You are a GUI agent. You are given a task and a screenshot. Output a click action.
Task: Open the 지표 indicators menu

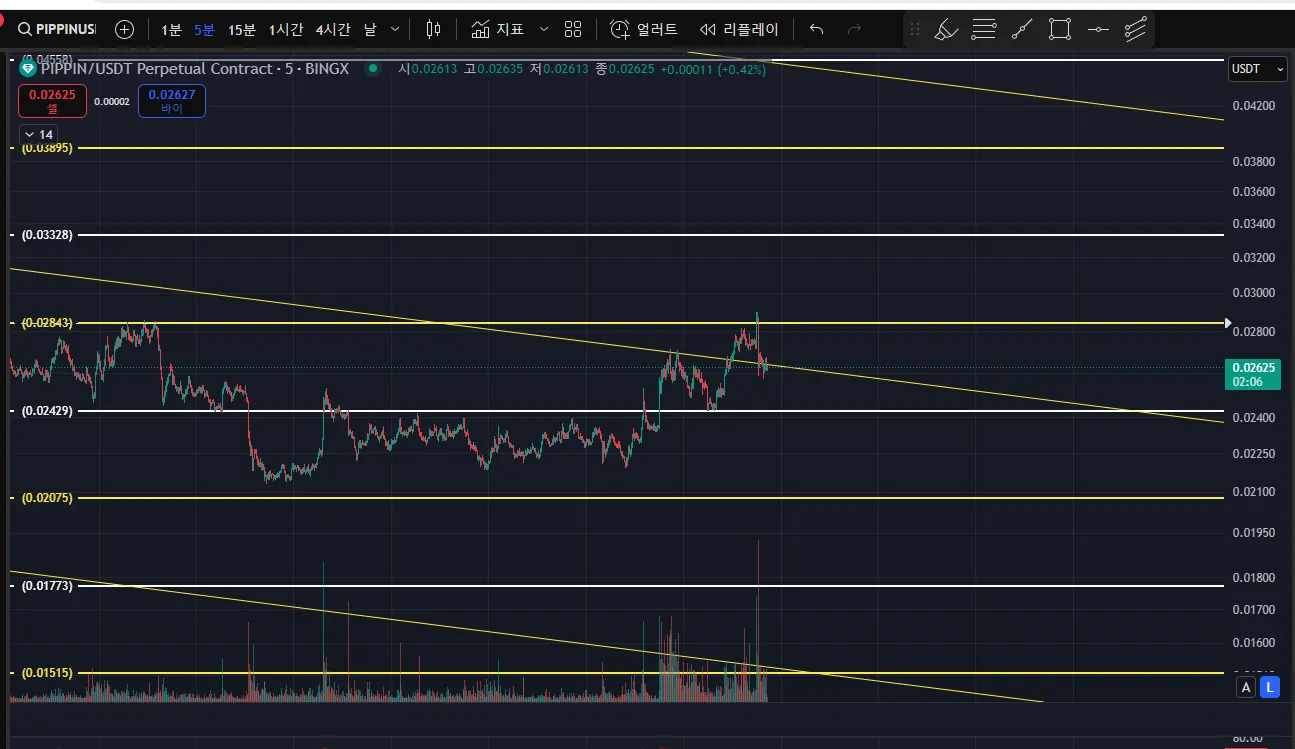click(498, 29)
